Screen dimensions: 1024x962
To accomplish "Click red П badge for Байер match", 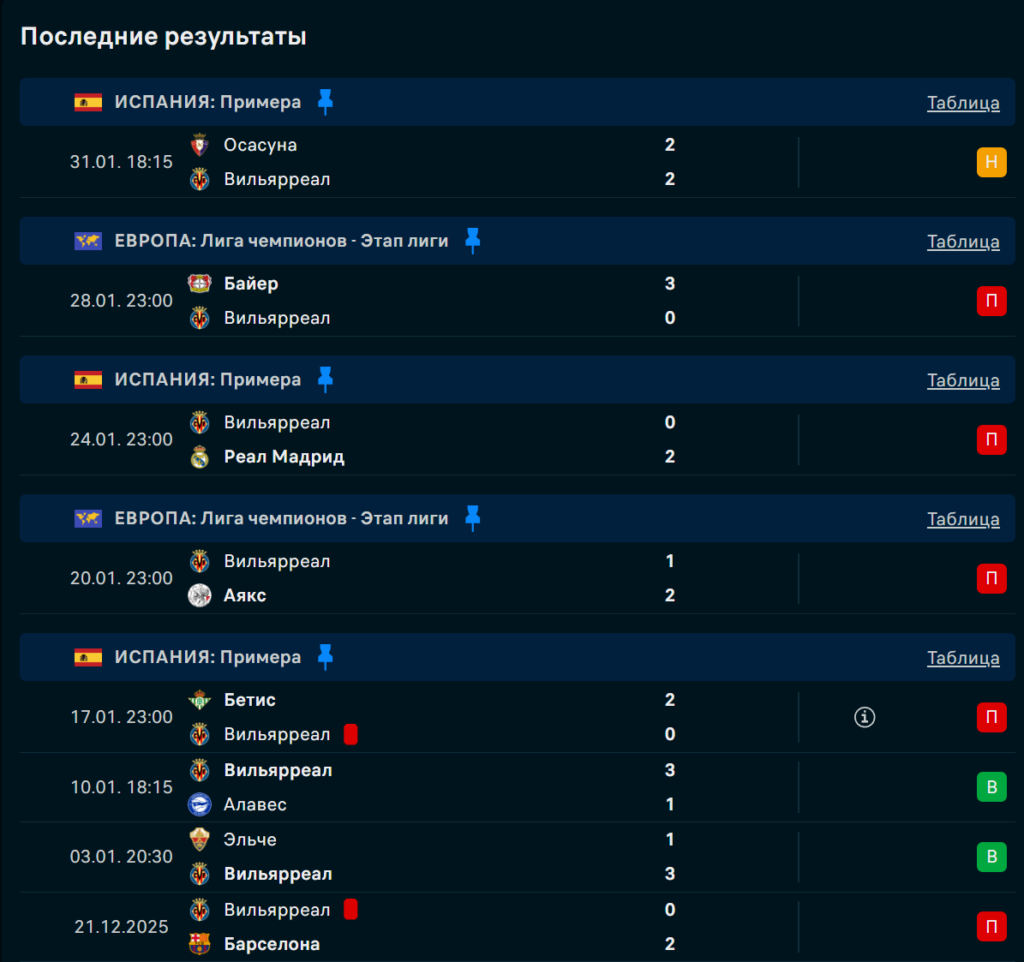I will pyautogui.click(x=991, y=301).
